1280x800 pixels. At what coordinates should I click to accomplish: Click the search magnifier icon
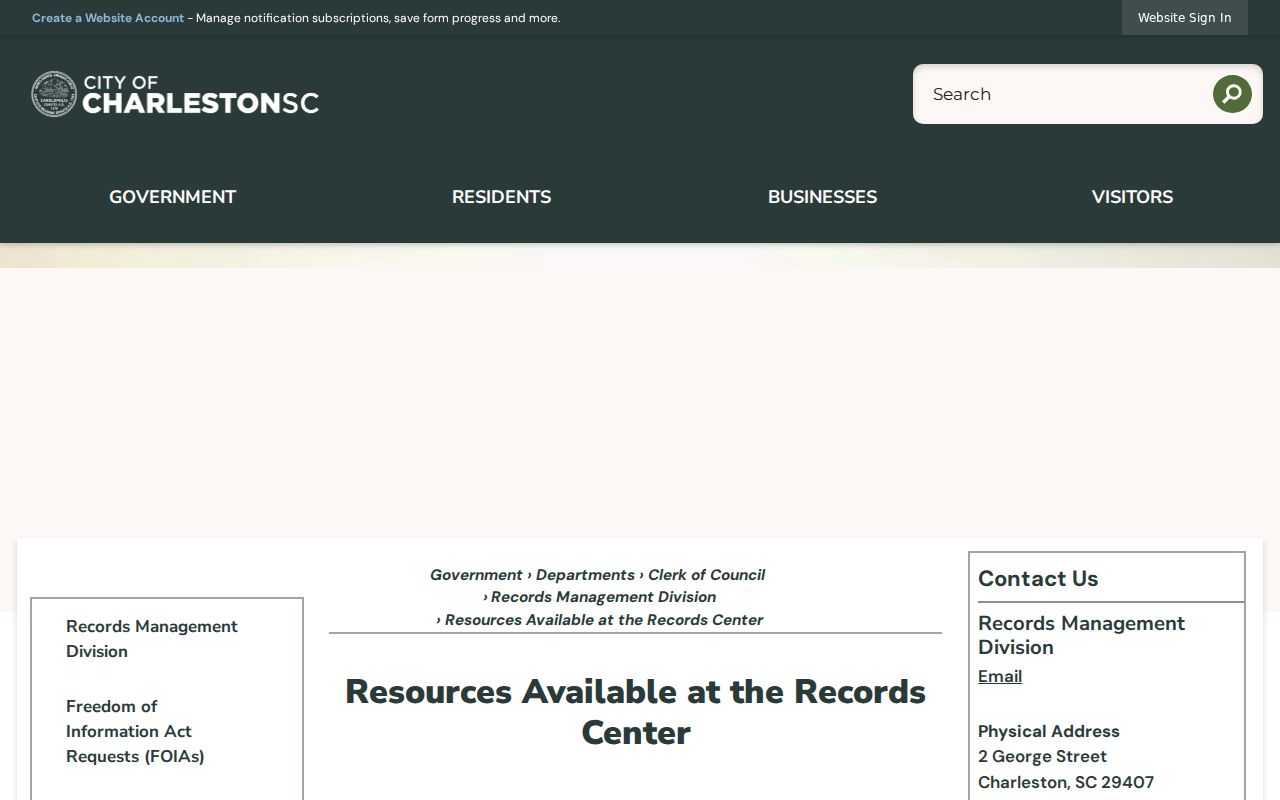pos(1232,94)
